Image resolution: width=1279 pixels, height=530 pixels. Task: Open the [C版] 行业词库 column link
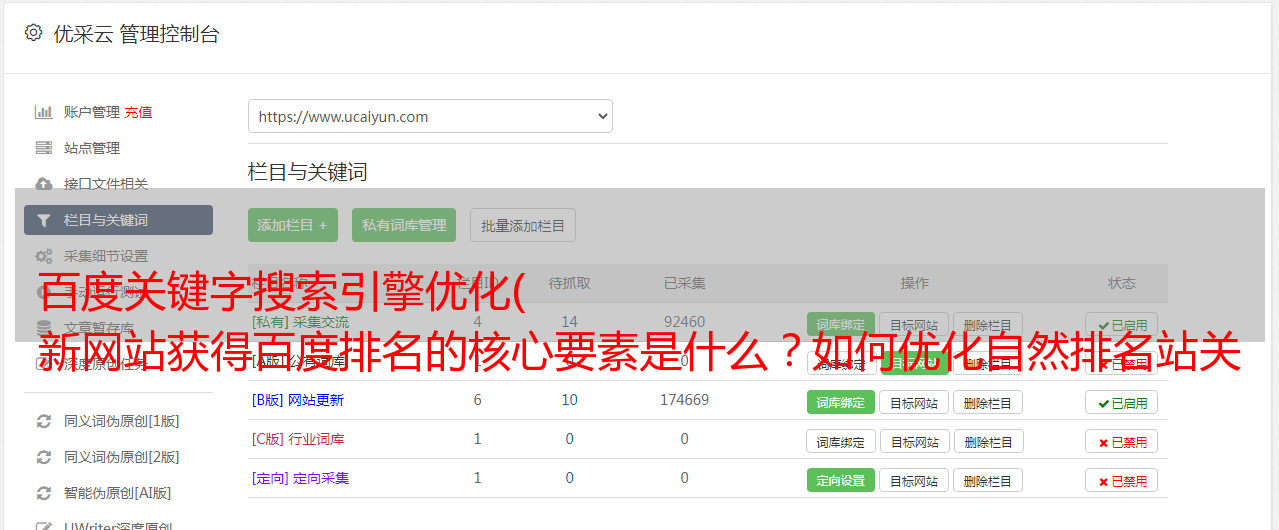tap(298, 439)
